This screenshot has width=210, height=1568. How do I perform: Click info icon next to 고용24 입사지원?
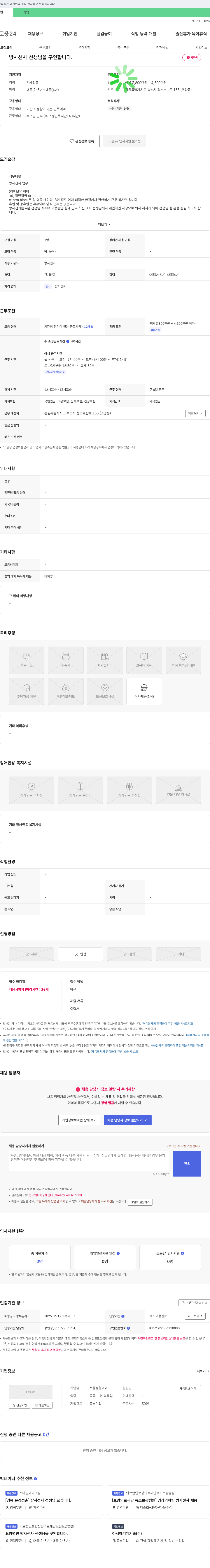point(183,1253)
